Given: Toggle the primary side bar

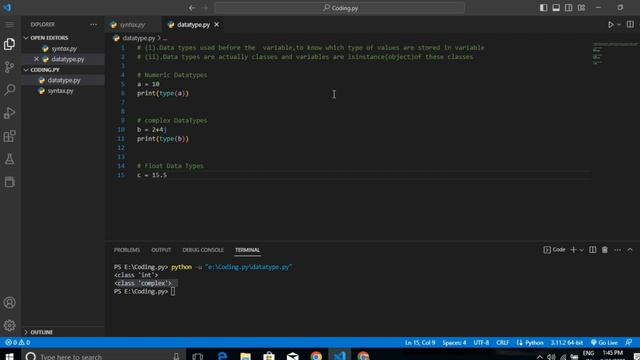Looking at the screenshot, I should point(543,8).
